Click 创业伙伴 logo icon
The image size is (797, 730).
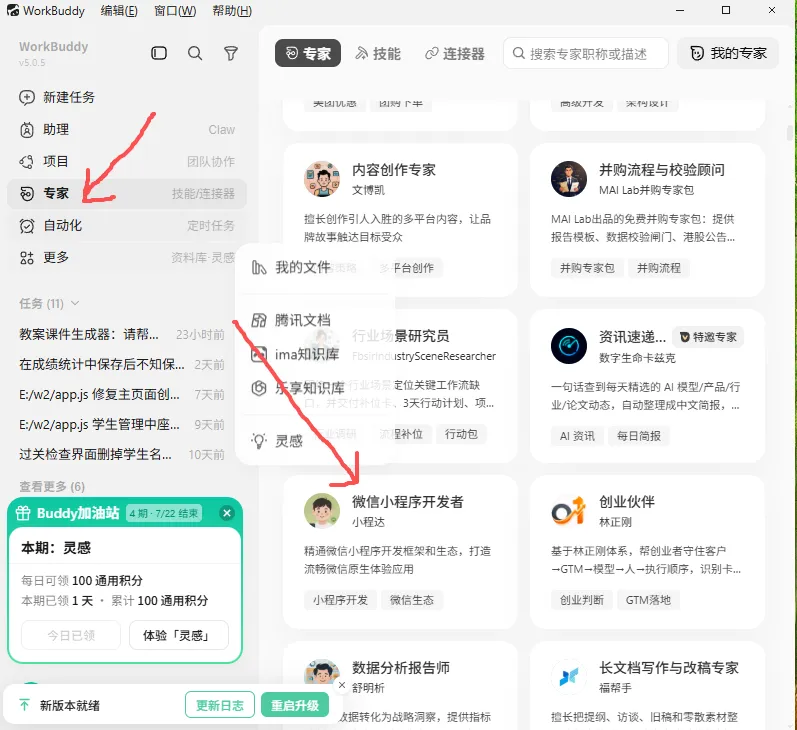[568, 511]
